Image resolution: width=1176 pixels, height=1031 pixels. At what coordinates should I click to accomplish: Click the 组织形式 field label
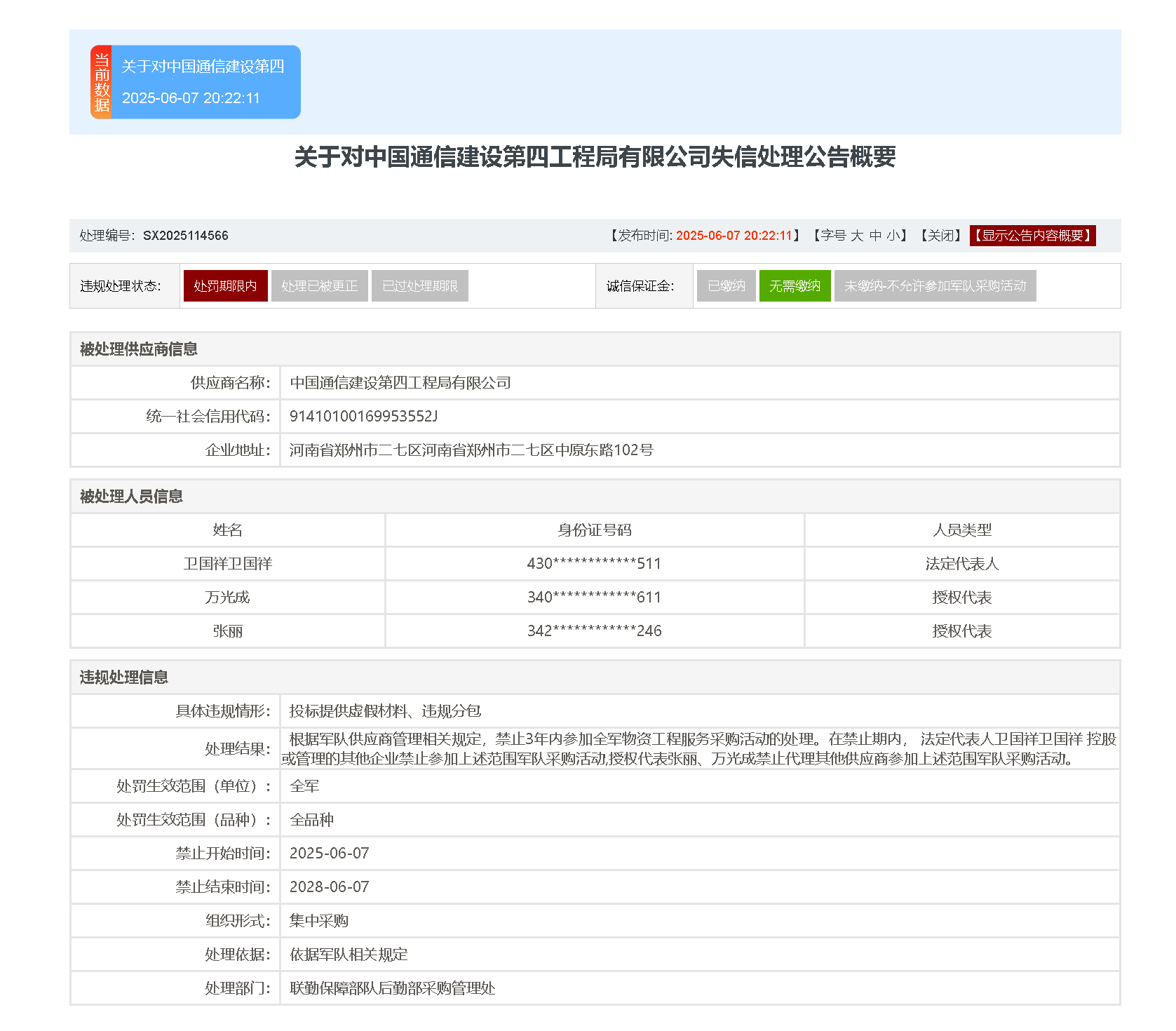[x=238, y=921]
